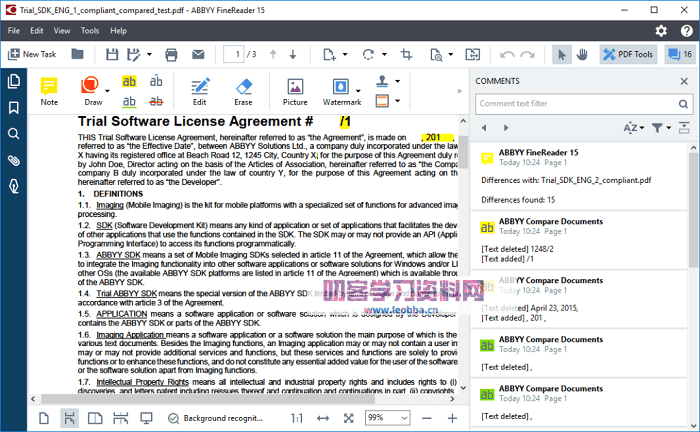Open the Bookmarks panel in the left sidebar
The image size is (700, 432).
point(14,108)
